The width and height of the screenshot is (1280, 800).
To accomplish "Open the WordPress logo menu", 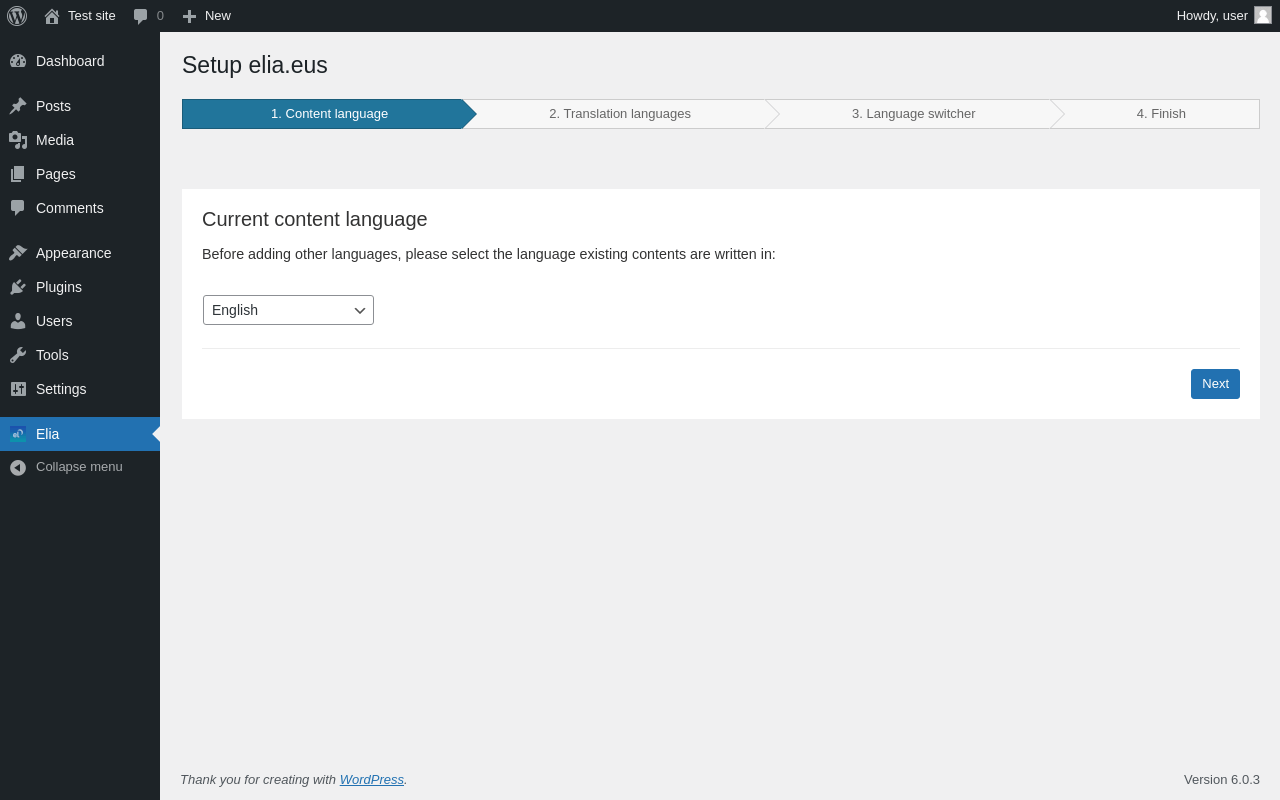I will point(17,16).
